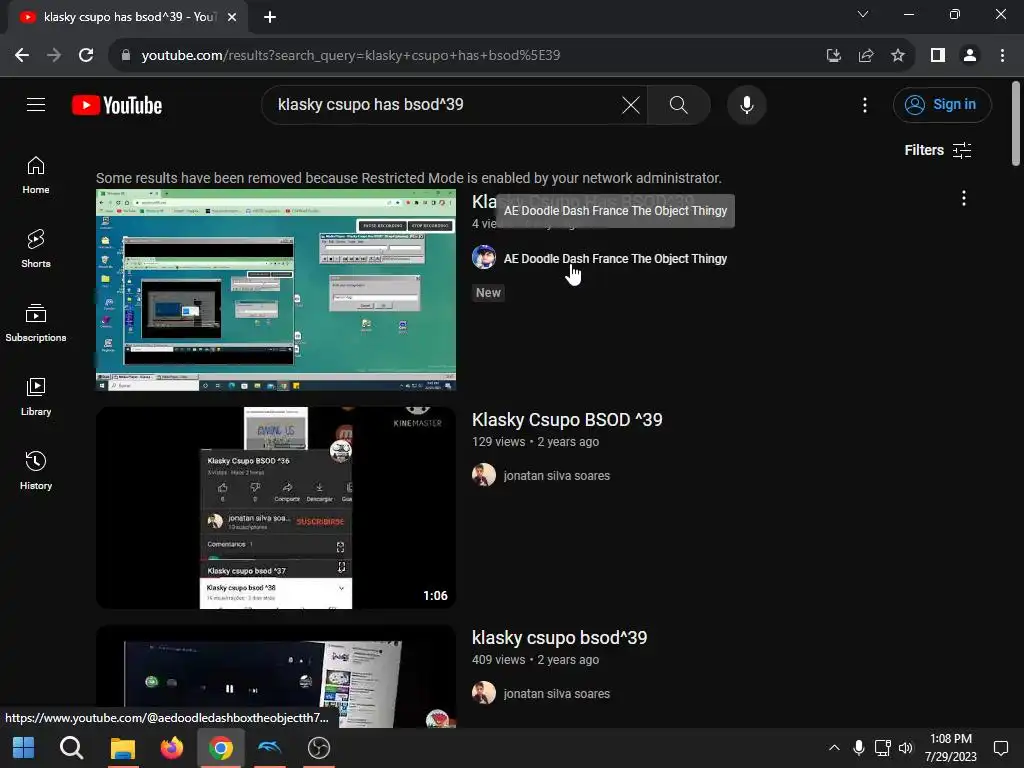The height and width of the screenshot is (768, 1024).
Task: Open Home in the sidebar
Action: [36, 175]
